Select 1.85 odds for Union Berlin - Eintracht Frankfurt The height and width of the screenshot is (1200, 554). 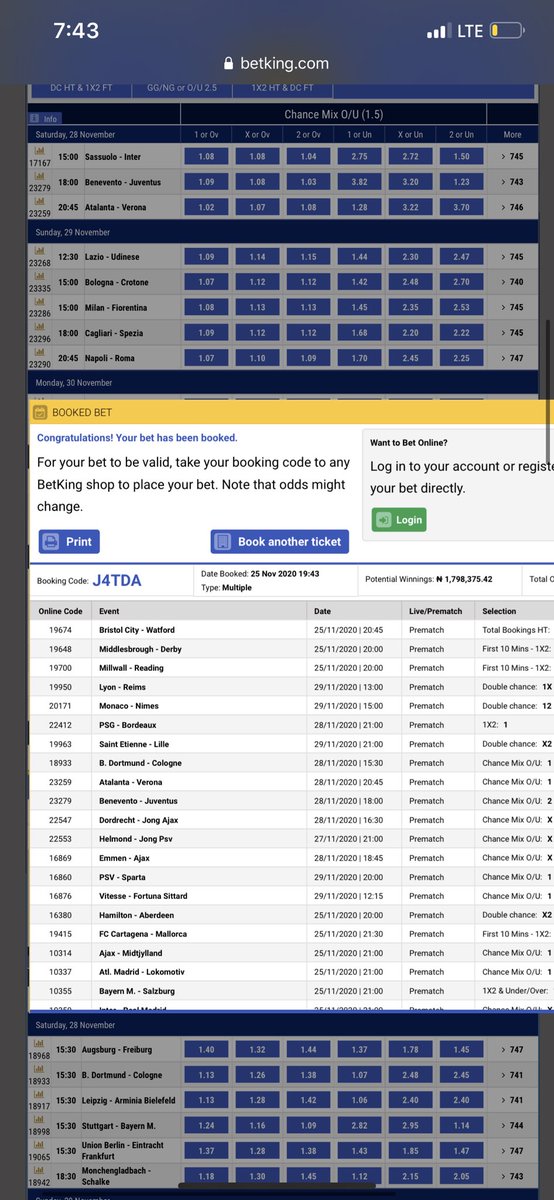(x=410, y=1149)
